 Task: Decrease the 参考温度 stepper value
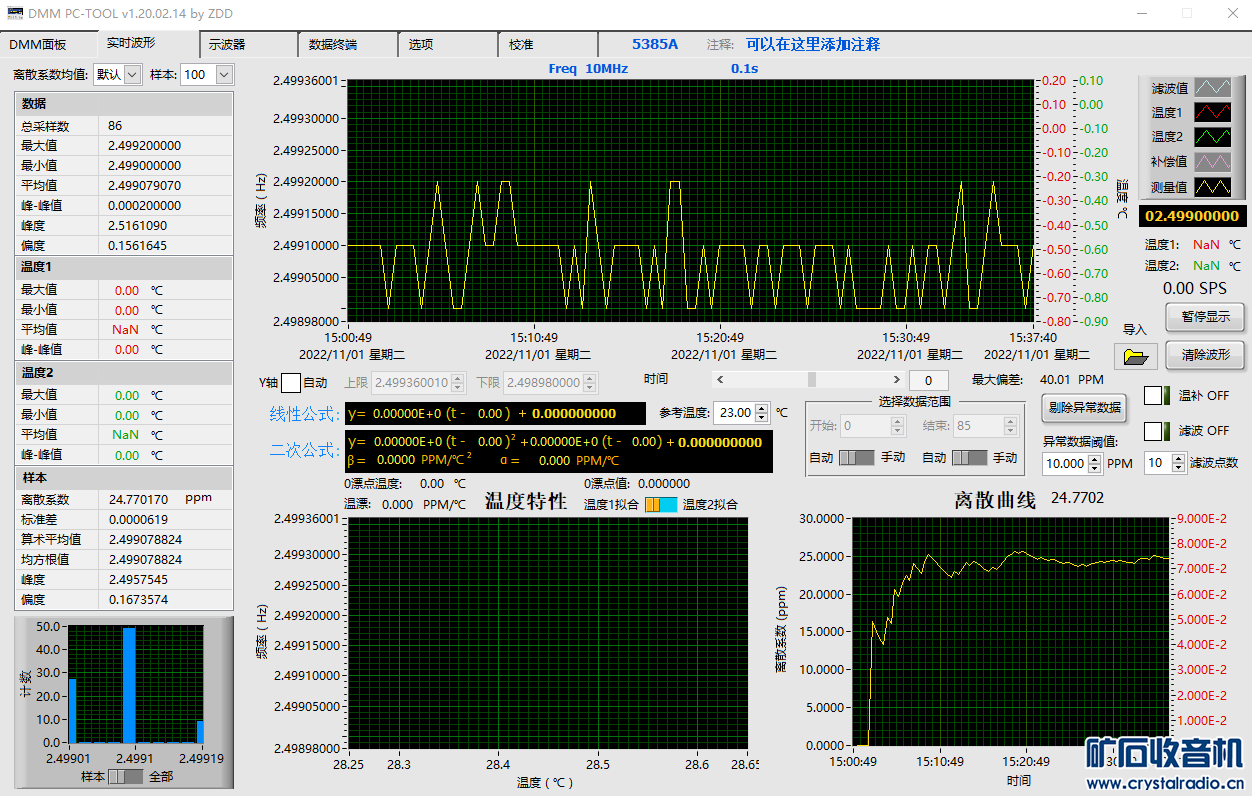(762, 417)
